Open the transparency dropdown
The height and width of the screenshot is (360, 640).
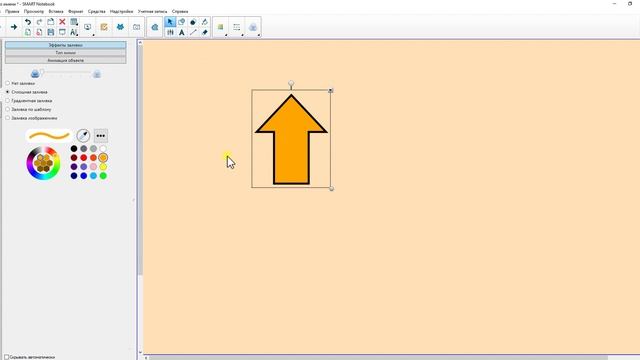click(x=253, y=27)
